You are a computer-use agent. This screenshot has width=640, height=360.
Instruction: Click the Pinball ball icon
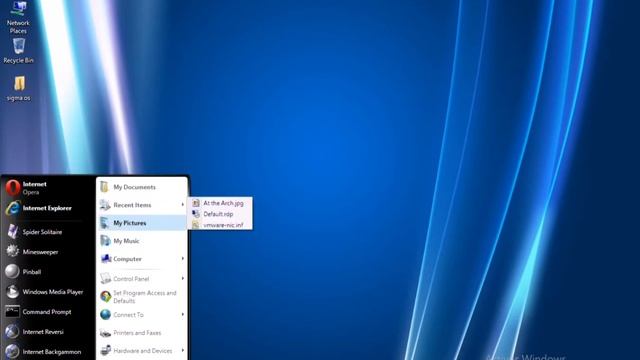(x=12, y=271)
